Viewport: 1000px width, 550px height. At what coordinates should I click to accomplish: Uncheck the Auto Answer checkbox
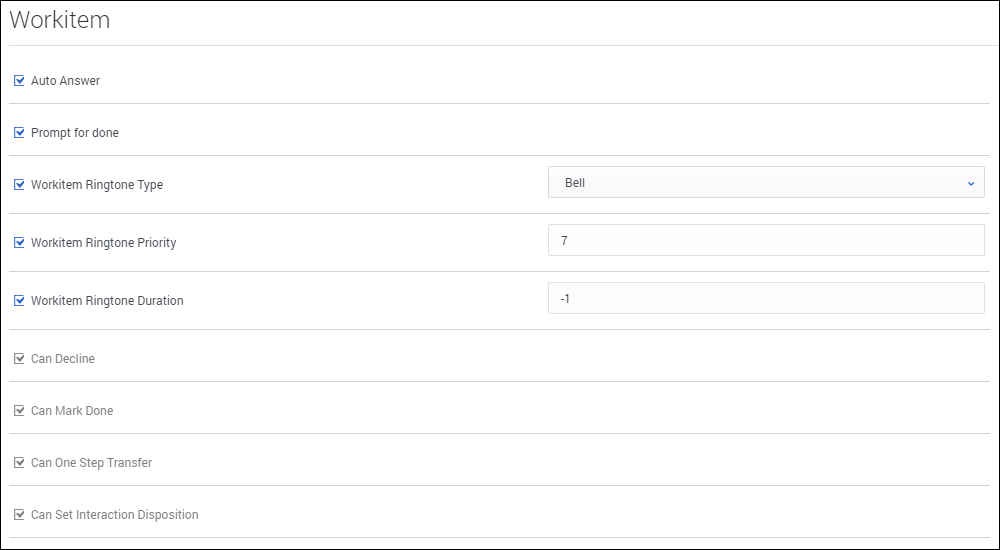19,81
